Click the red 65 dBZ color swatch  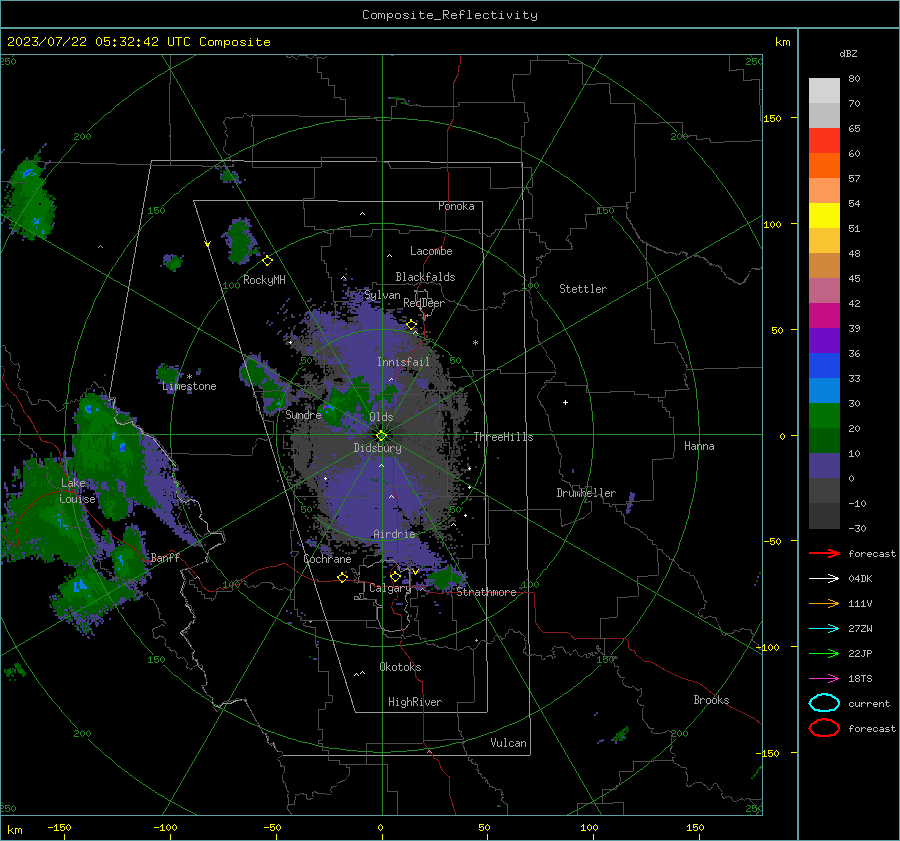point(824,140)
